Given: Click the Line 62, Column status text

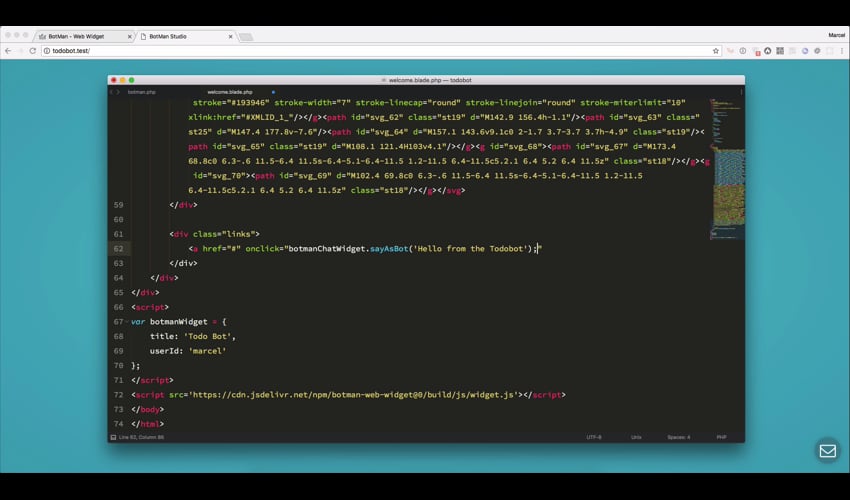Looking at the screenshot, I should pos(141,437).
